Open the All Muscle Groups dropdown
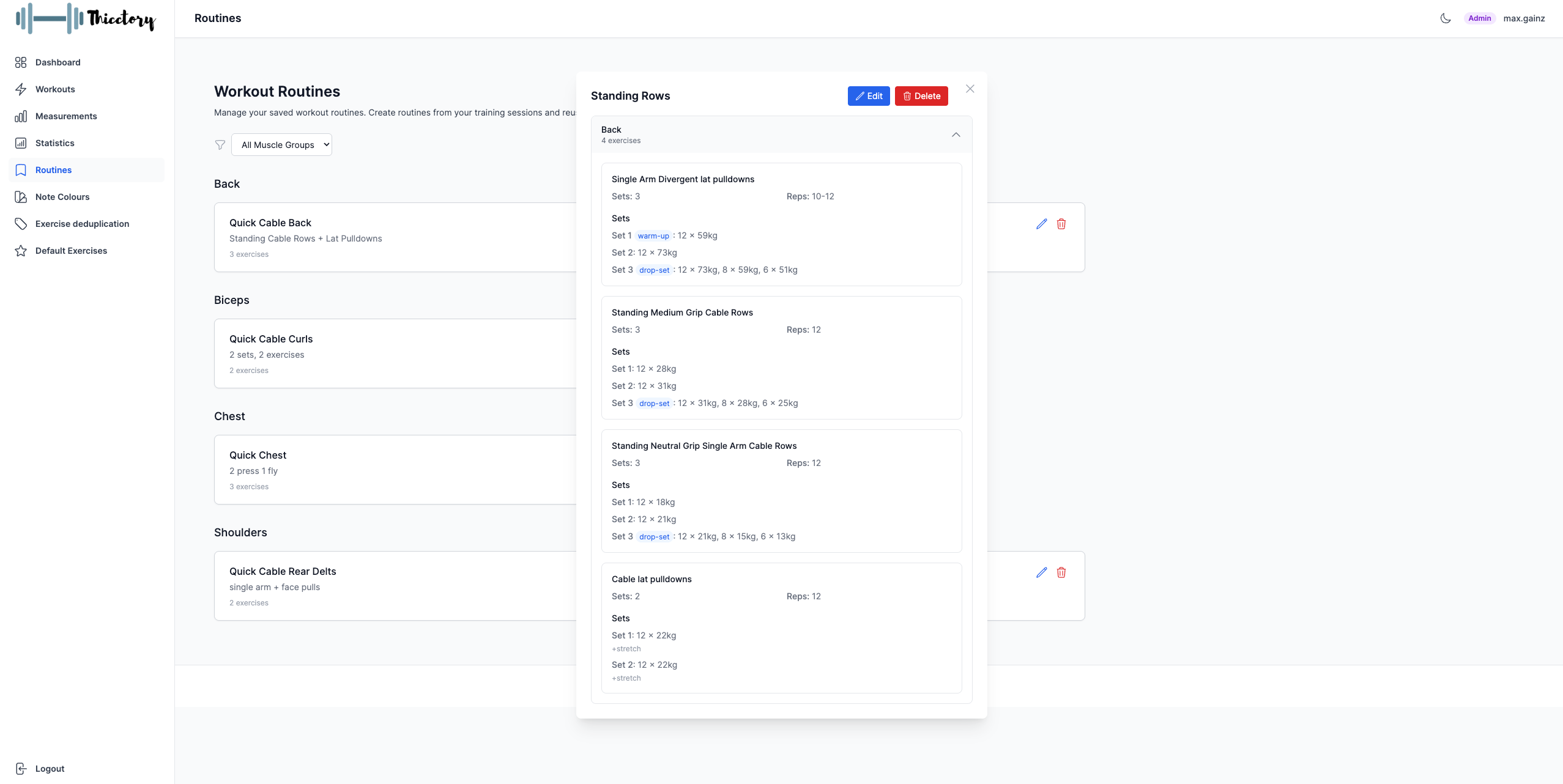 pyautogui.click(x=282, y=145)
